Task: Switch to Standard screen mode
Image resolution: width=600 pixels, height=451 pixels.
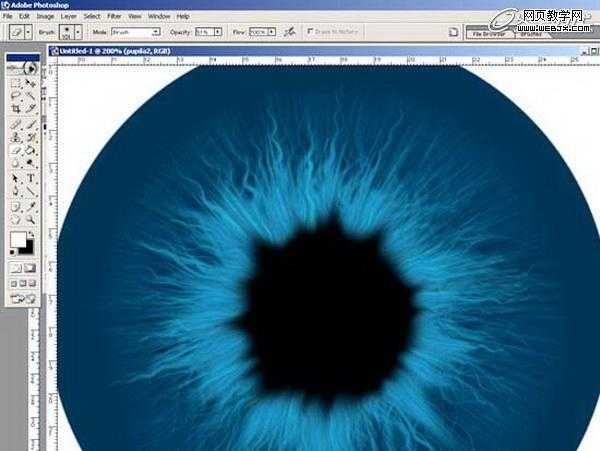Action: click(x=13, y=284)
